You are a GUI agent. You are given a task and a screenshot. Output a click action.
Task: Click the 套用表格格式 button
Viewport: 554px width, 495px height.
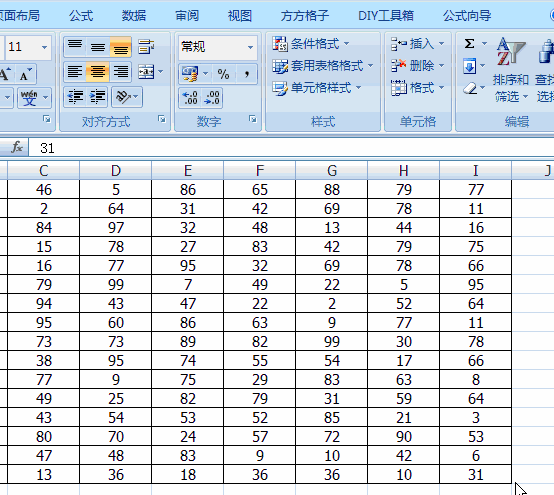click(x=323, y=66)
